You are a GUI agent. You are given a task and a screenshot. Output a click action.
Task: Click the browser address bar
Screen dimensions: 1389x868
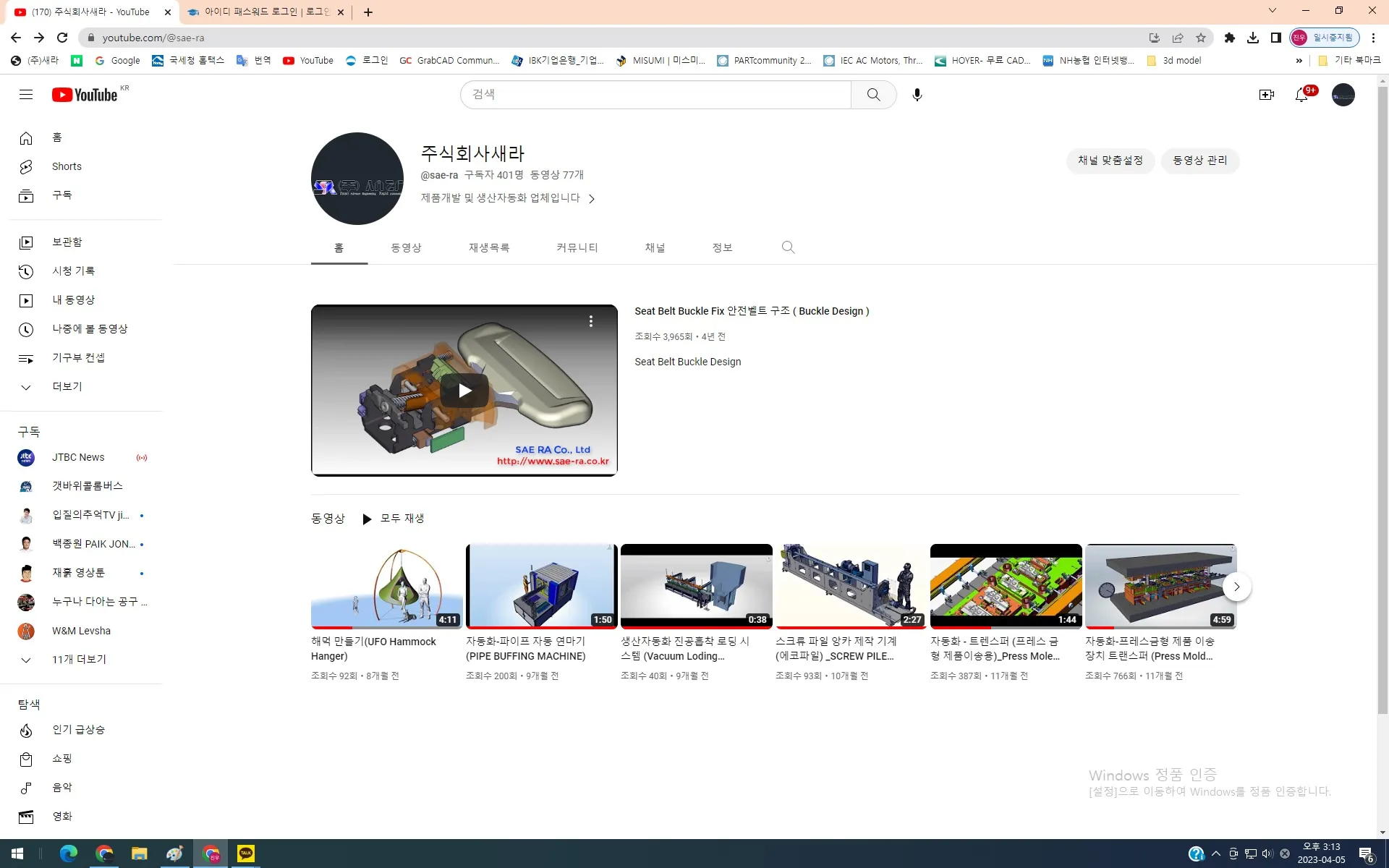pos(615,38)
